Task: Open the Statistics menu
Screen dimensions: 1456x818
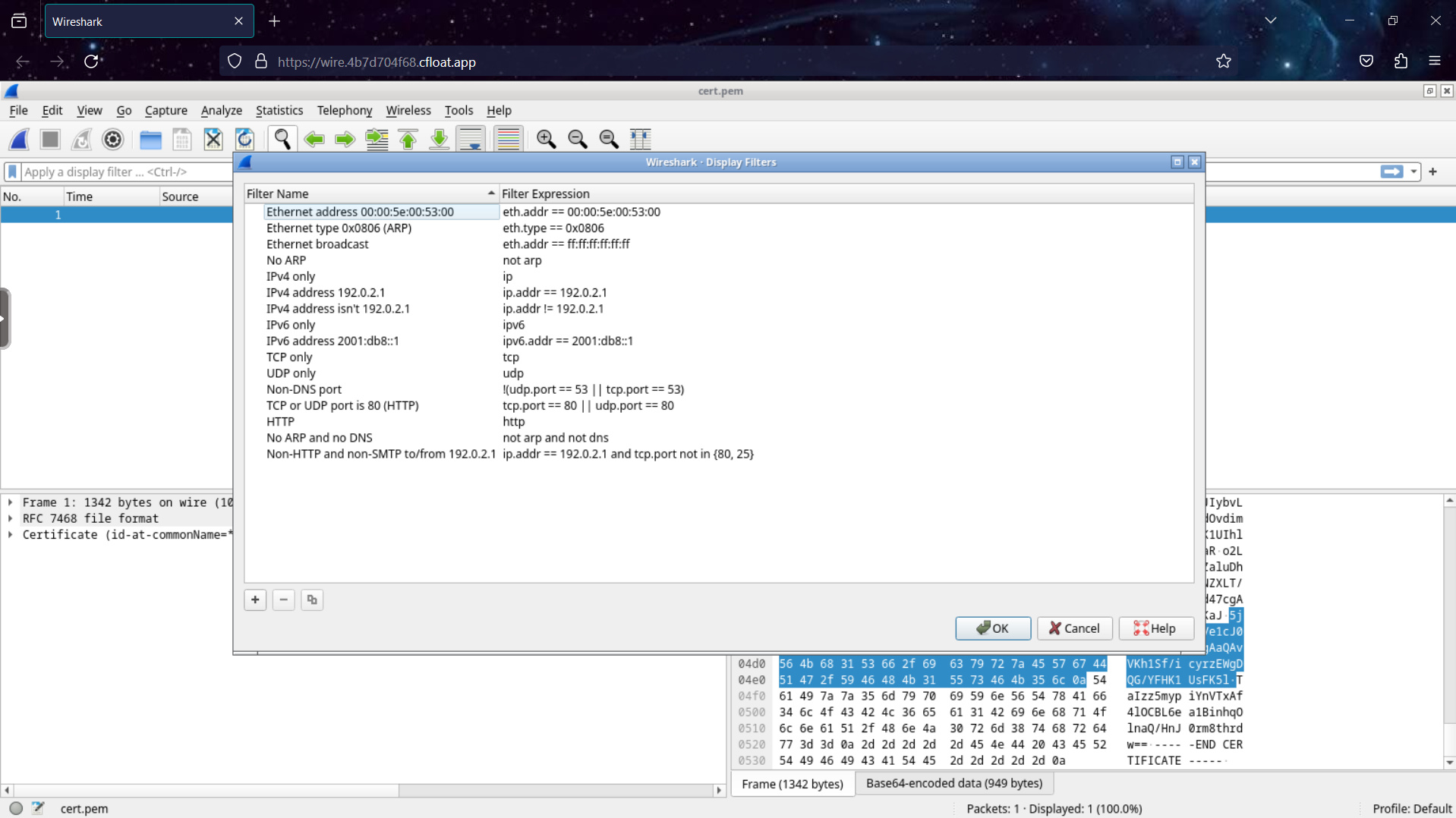Action: 279,111
